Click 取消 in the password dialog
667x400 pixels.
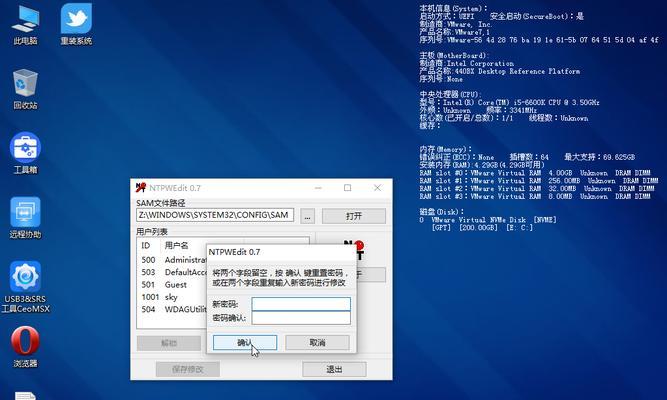[317, 343]
